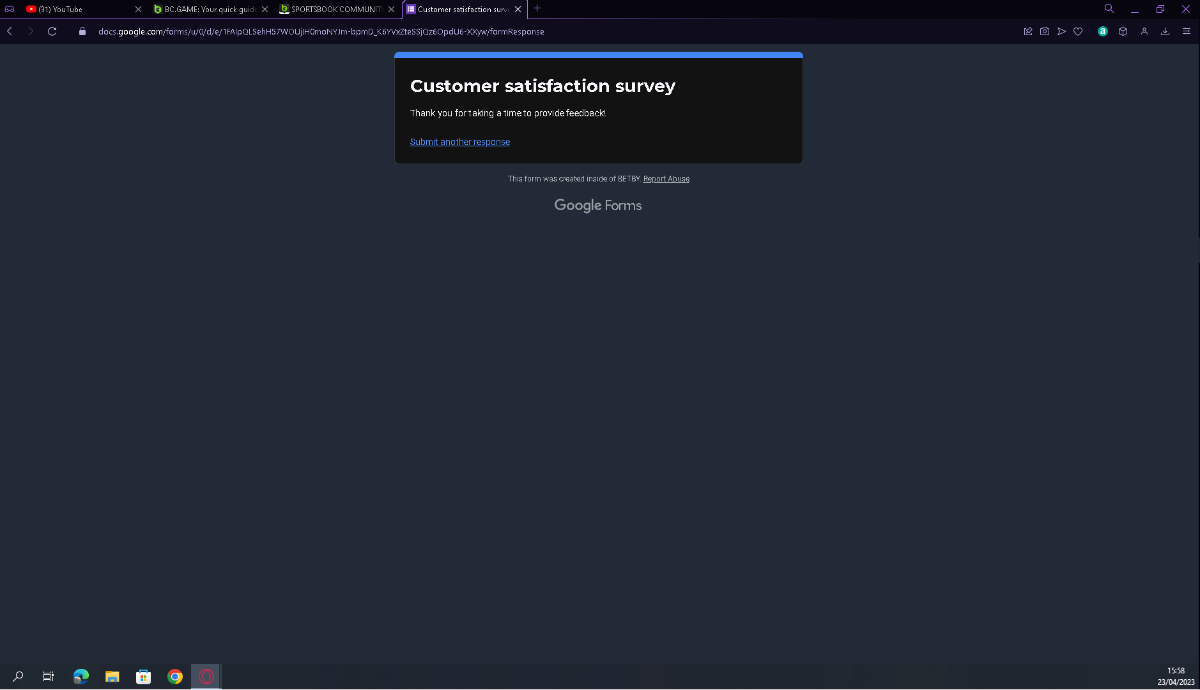Go back to the previous page
The width and height of the screenshot is (1200, 690).
[10, 31]
